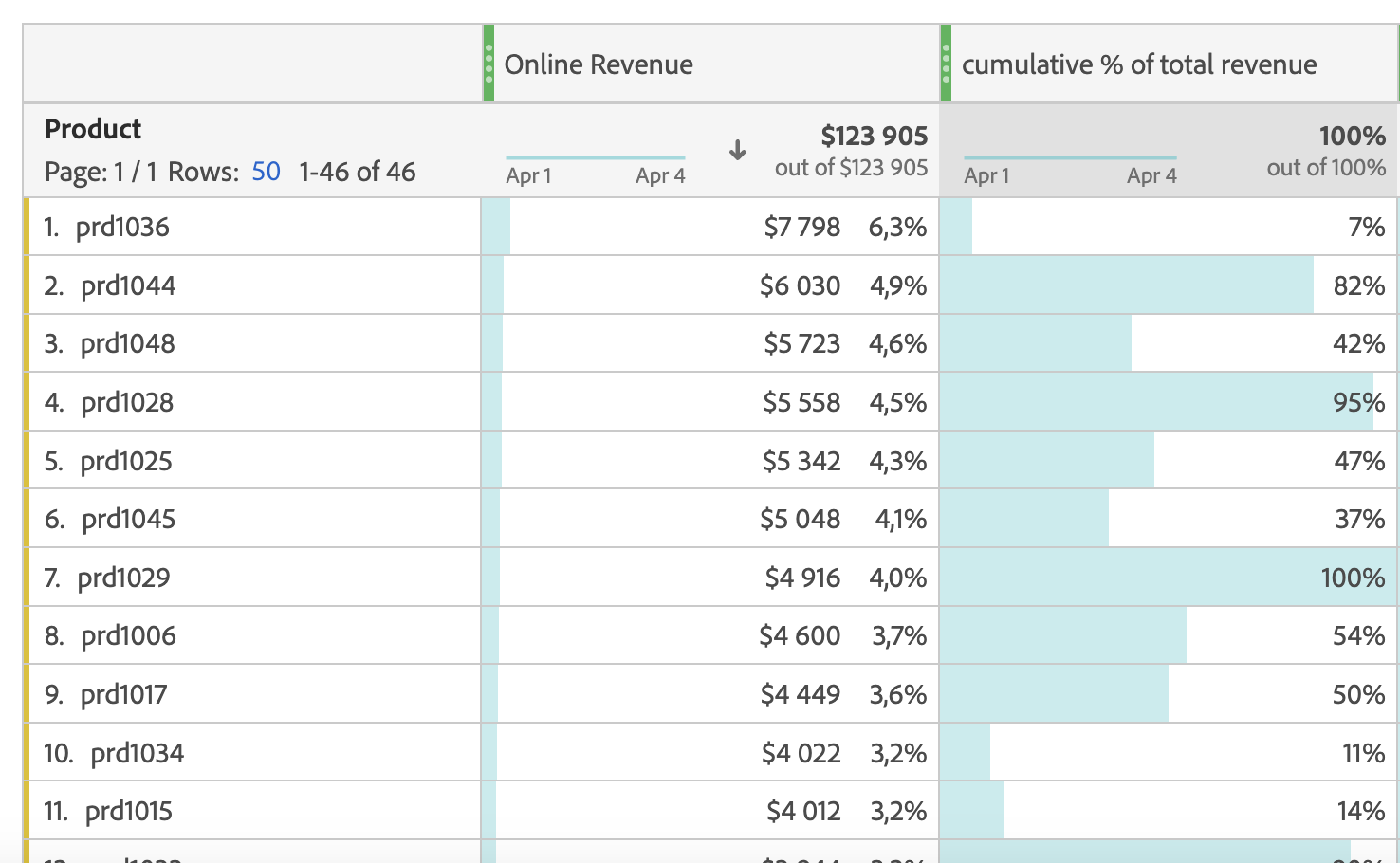Click the 42% cumulative cell for prd1048
The height and width of the screenshot is (863, 1400).
1169,343
